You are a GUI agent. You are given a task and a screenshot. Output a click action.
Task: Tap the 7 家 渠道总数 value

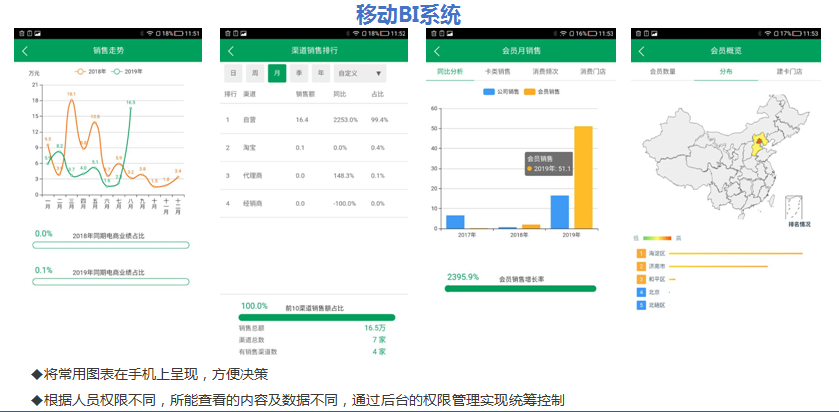coord(379,340)
